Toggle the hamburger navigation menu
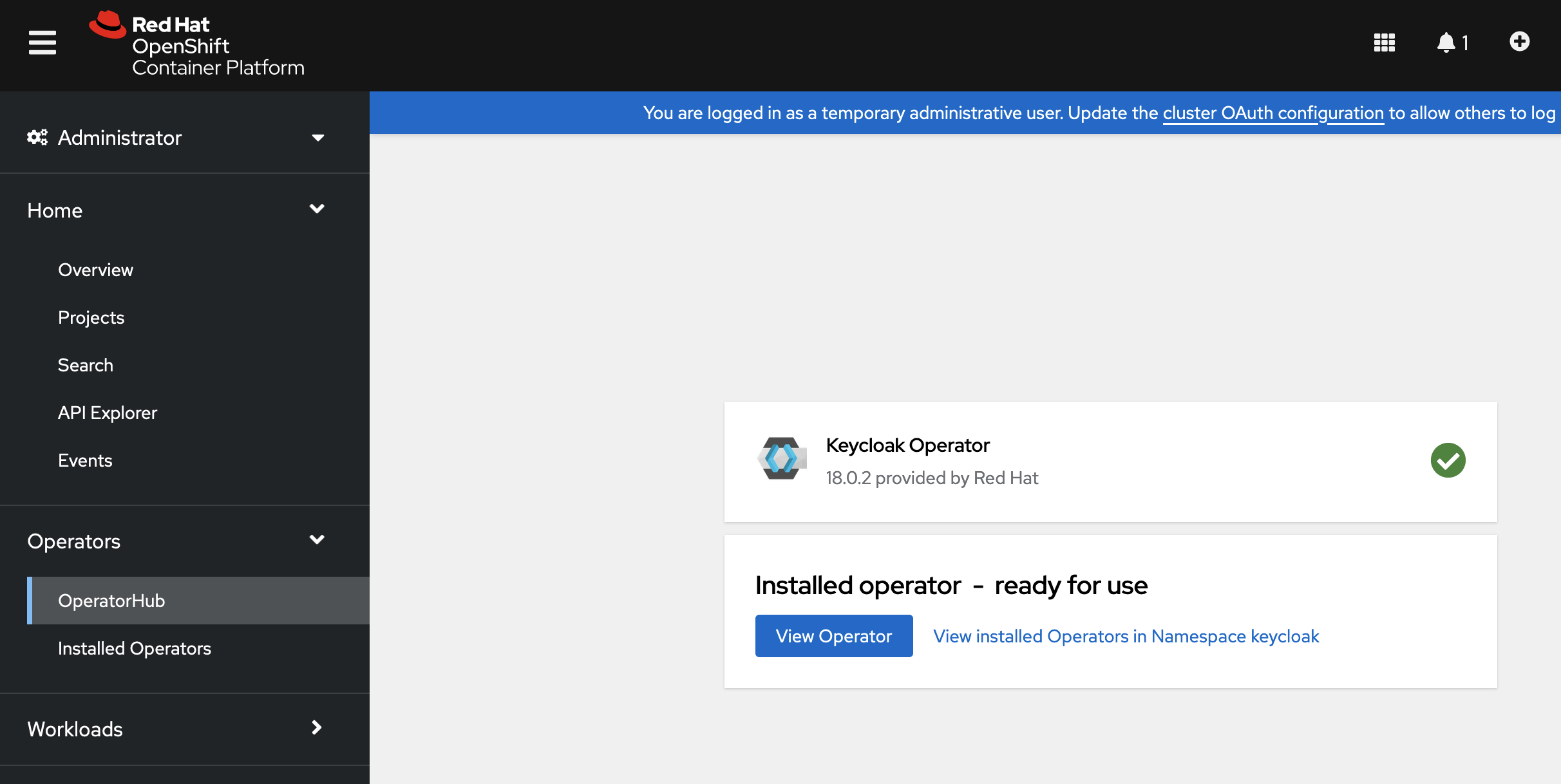The height and width of the screenshot is (784, 1561). tap(43, 42)
